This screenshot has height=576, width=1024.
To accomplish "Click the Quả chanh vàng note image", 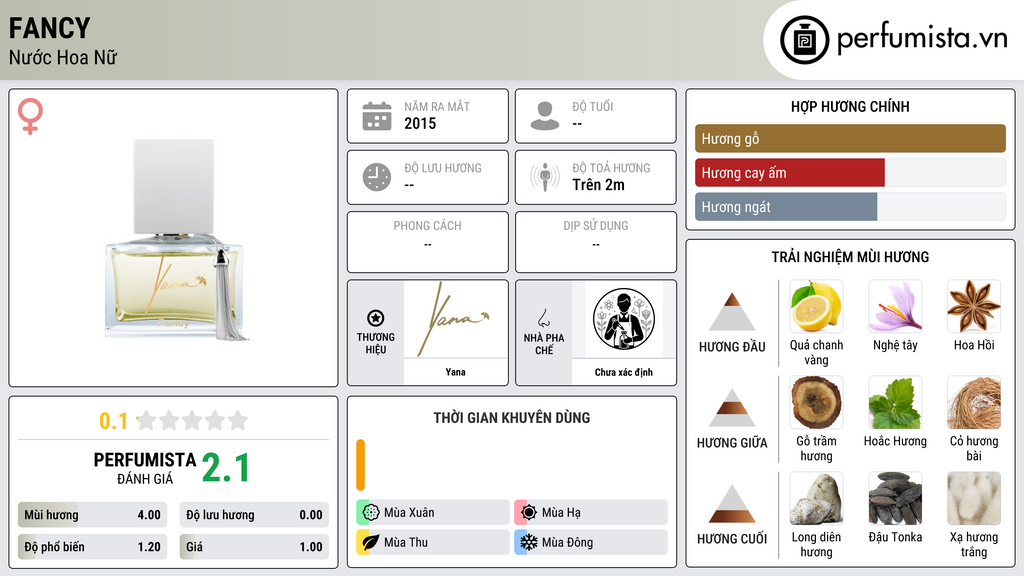I will (x=816, y=306).
